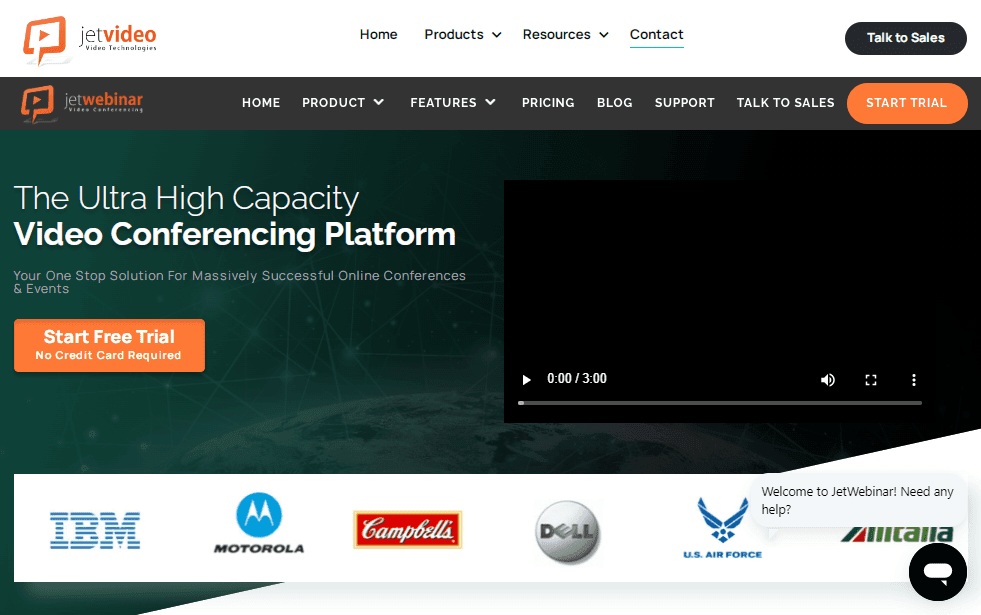Image resolution: width=981 pixels, height=615 pixels.
Task: Open the FEATURES dropdown menu
Action: [x=453, y=103]
